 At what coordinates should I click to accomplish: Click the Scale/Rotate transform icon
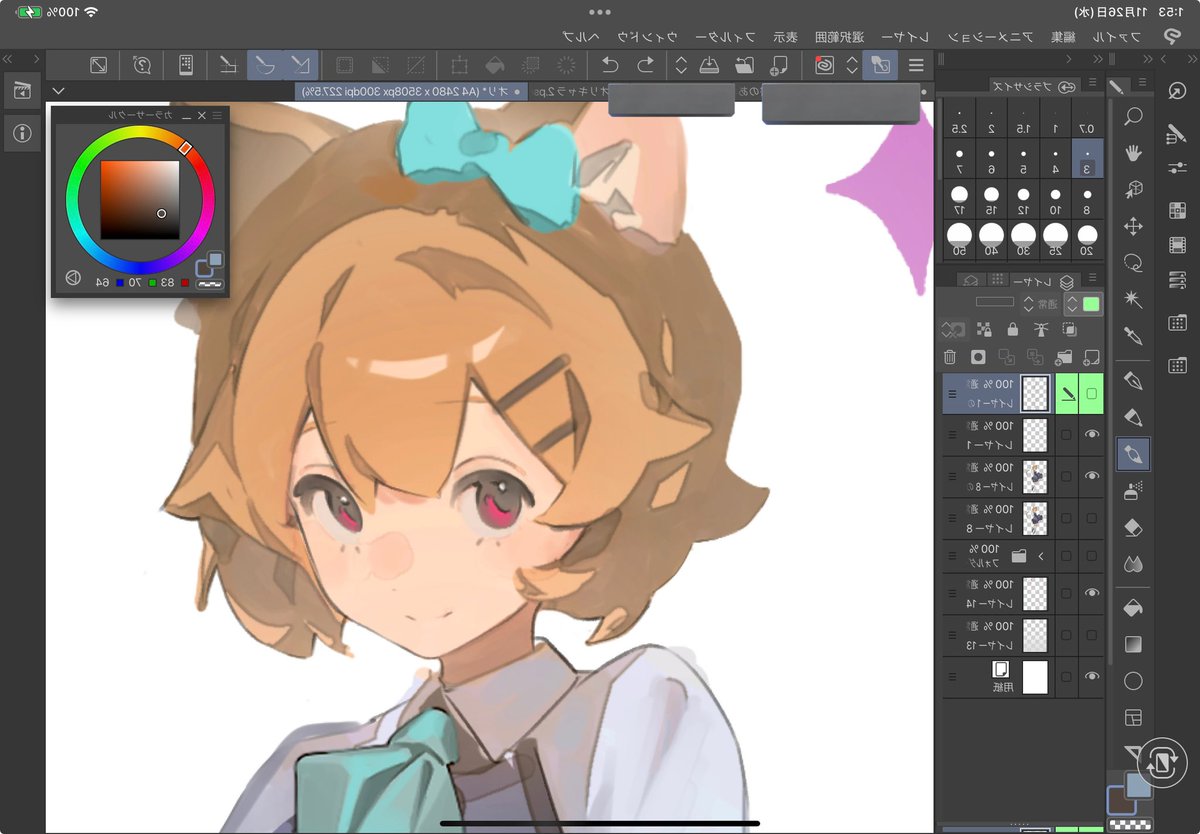click(x=460, y=66)
